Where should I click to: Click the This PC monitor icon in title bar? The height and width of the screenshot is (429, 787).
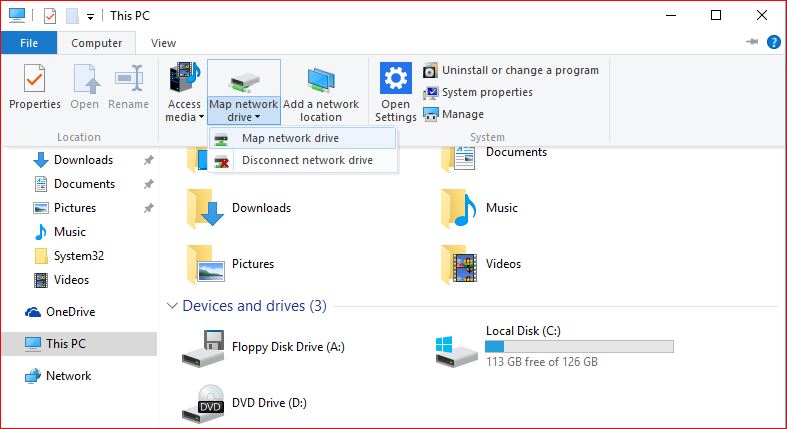pos(17,16)
